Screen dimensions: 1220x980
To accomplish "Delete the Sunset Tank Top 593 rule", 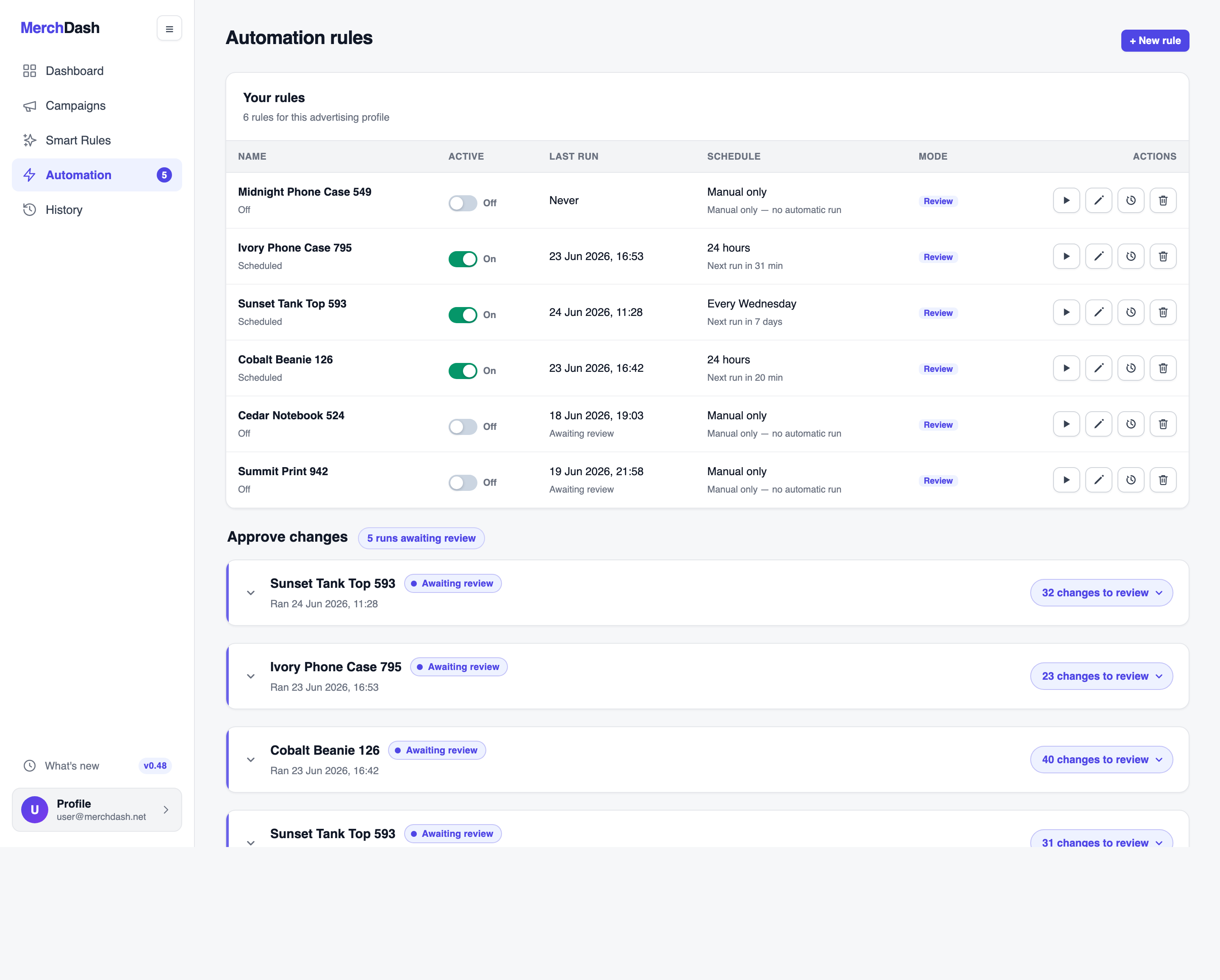I will click(1163, 312).
